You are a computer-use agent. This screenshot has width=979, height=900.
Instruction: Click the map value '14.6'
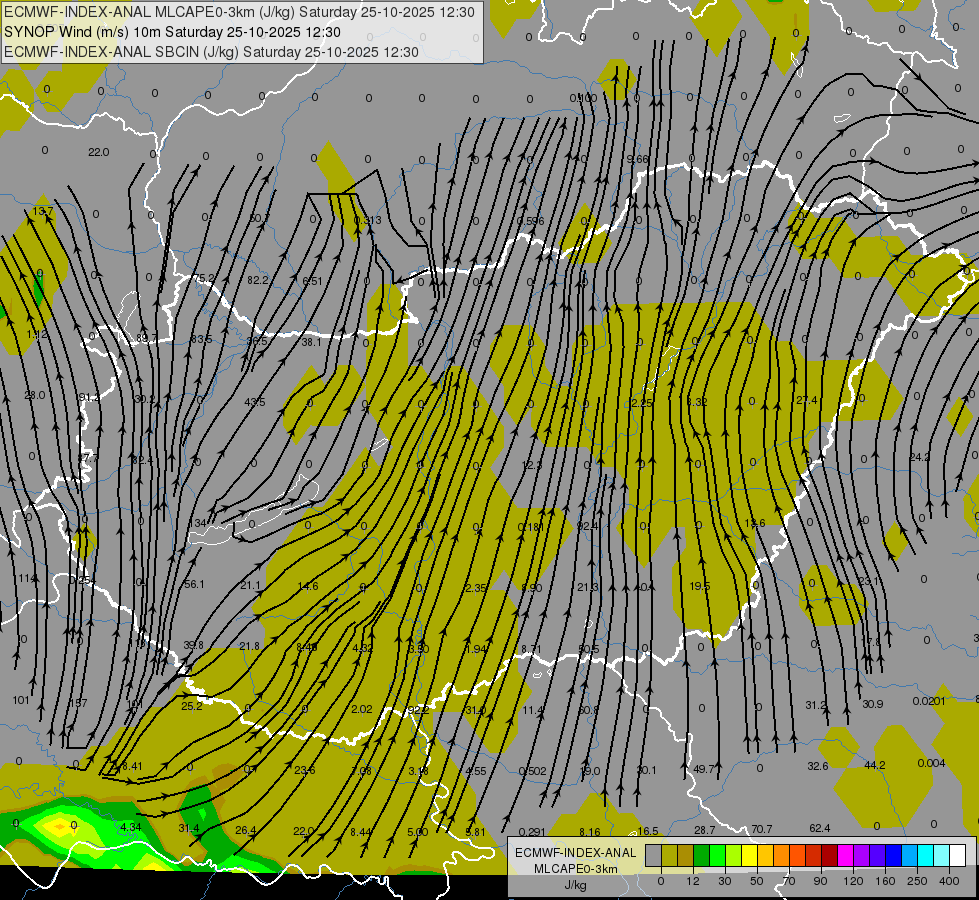[x=308, y=586]
